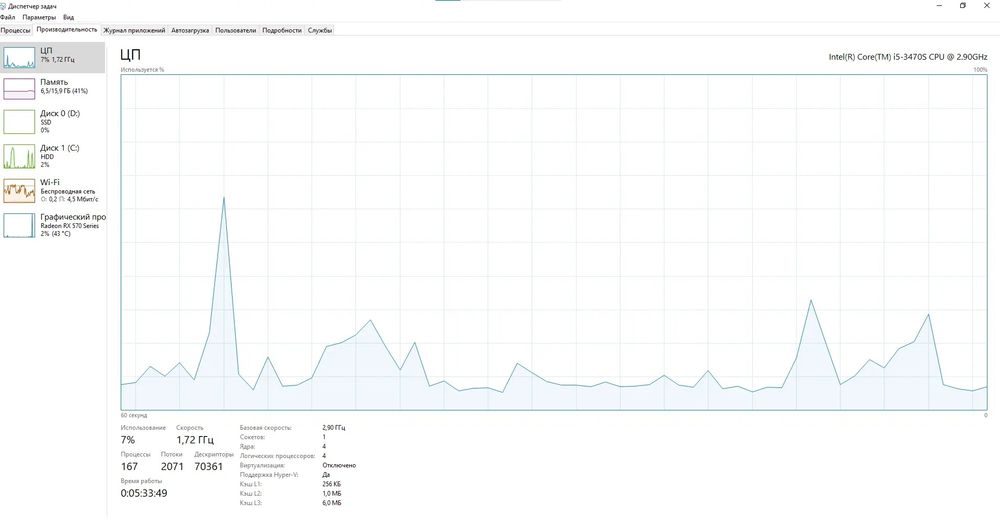Click the Wi-Fi sidebar label
The image size is (1000, 525).
tap(50, 182)
